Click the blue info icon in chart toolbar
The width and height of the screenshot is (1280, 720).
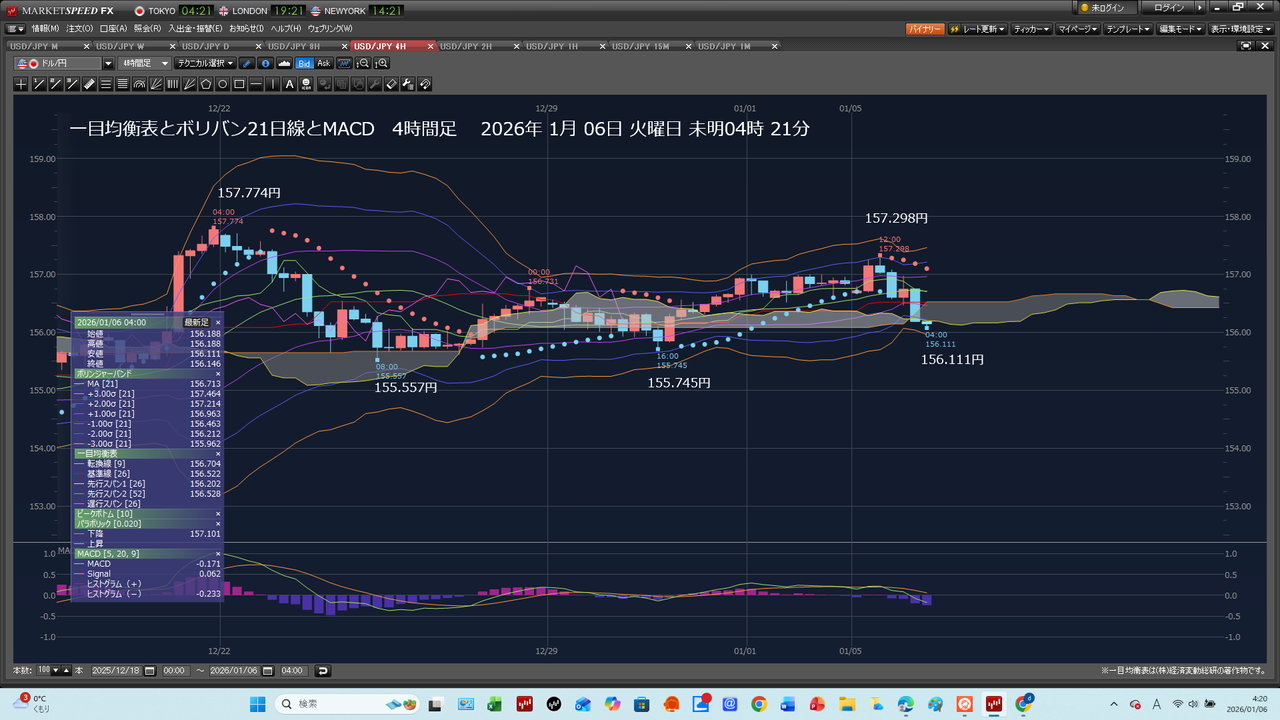(266, 63)
